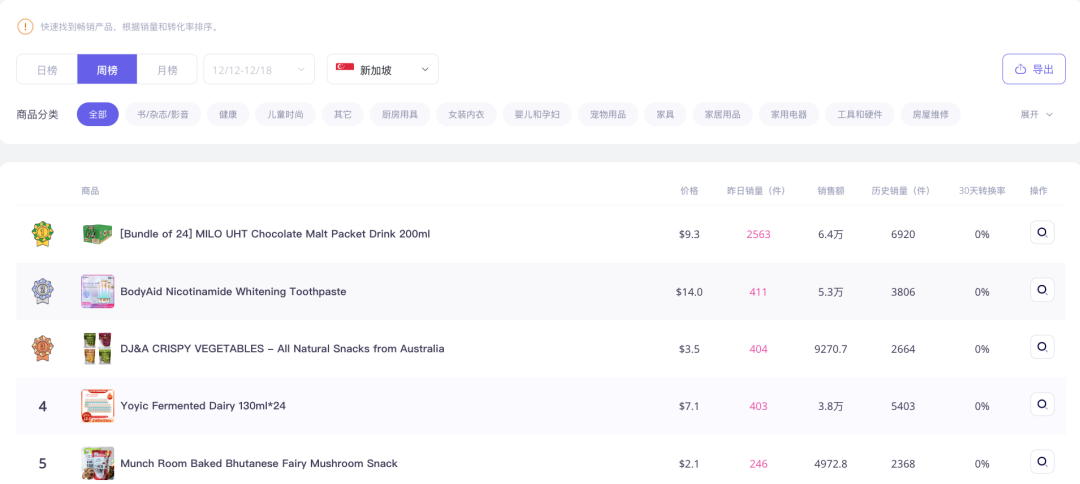The image size is (1080, 484).
Task: Click the Singapore flag icon
Action: click(x=344, y=67)
